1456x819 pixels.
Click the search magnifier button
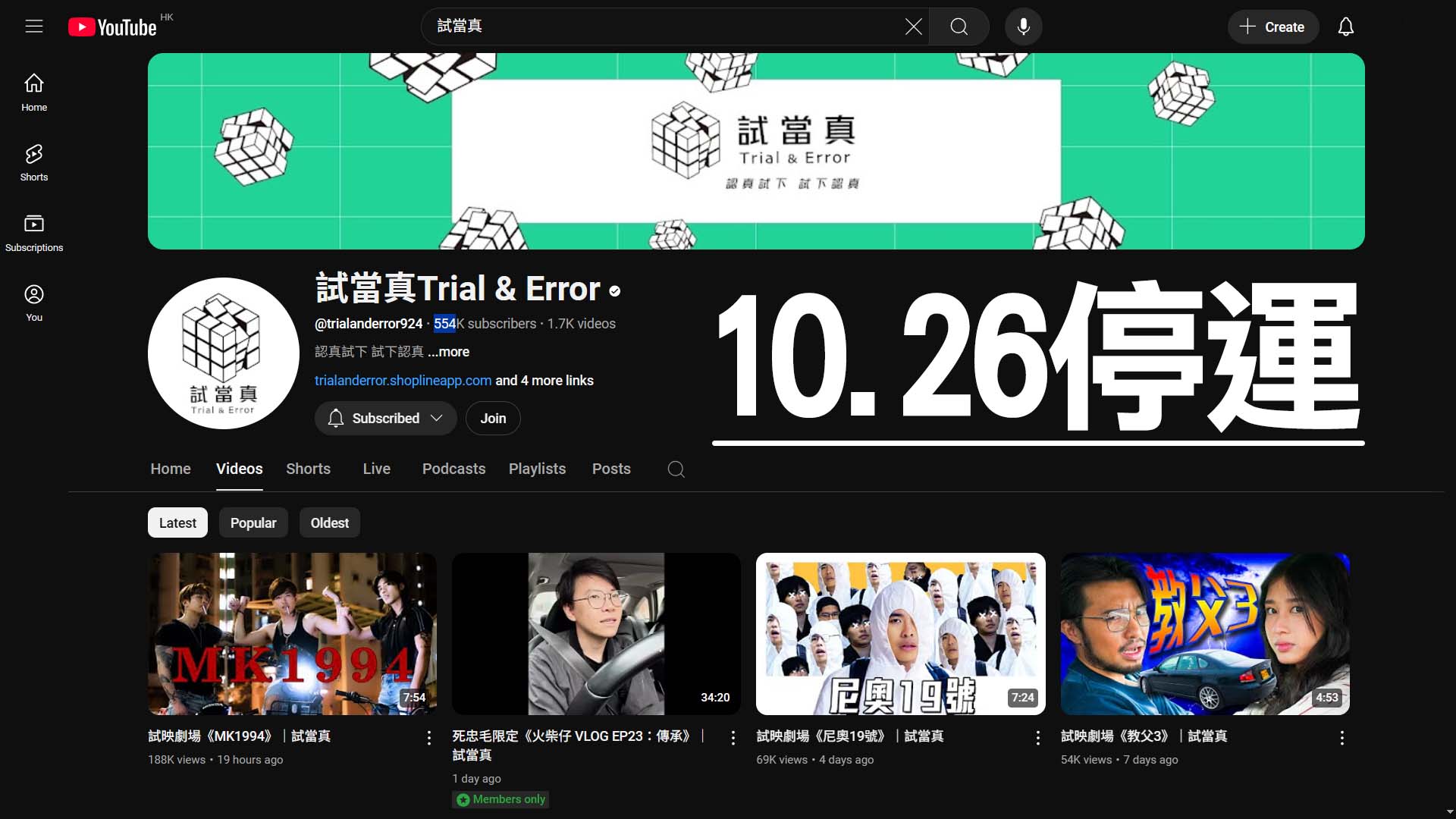click(959, 27)
